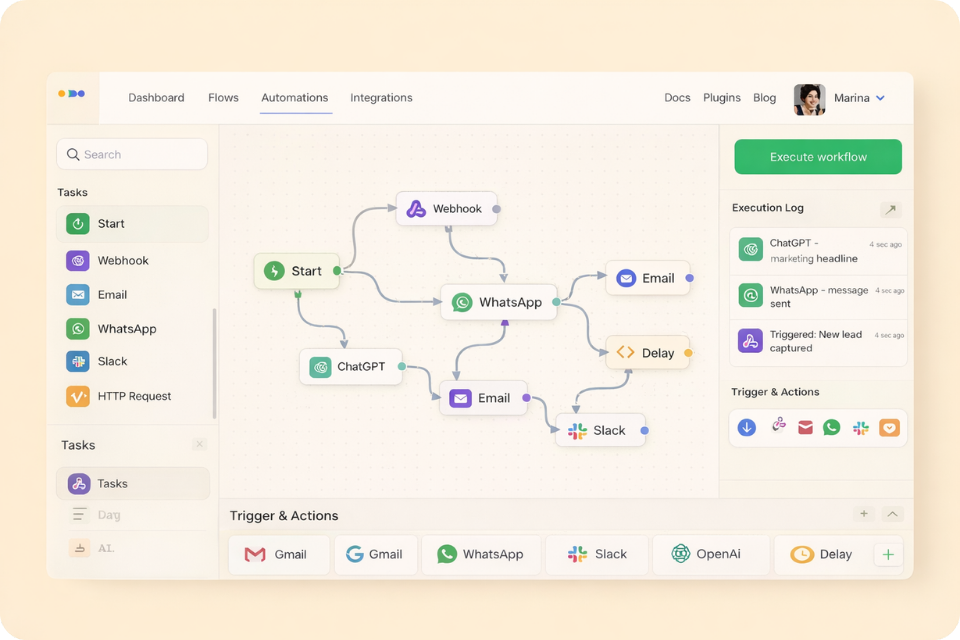The width and height of the screenshot is (960, 640).
Task: Open expand arrow icon in Execution Log
Action: click(889, 209)
